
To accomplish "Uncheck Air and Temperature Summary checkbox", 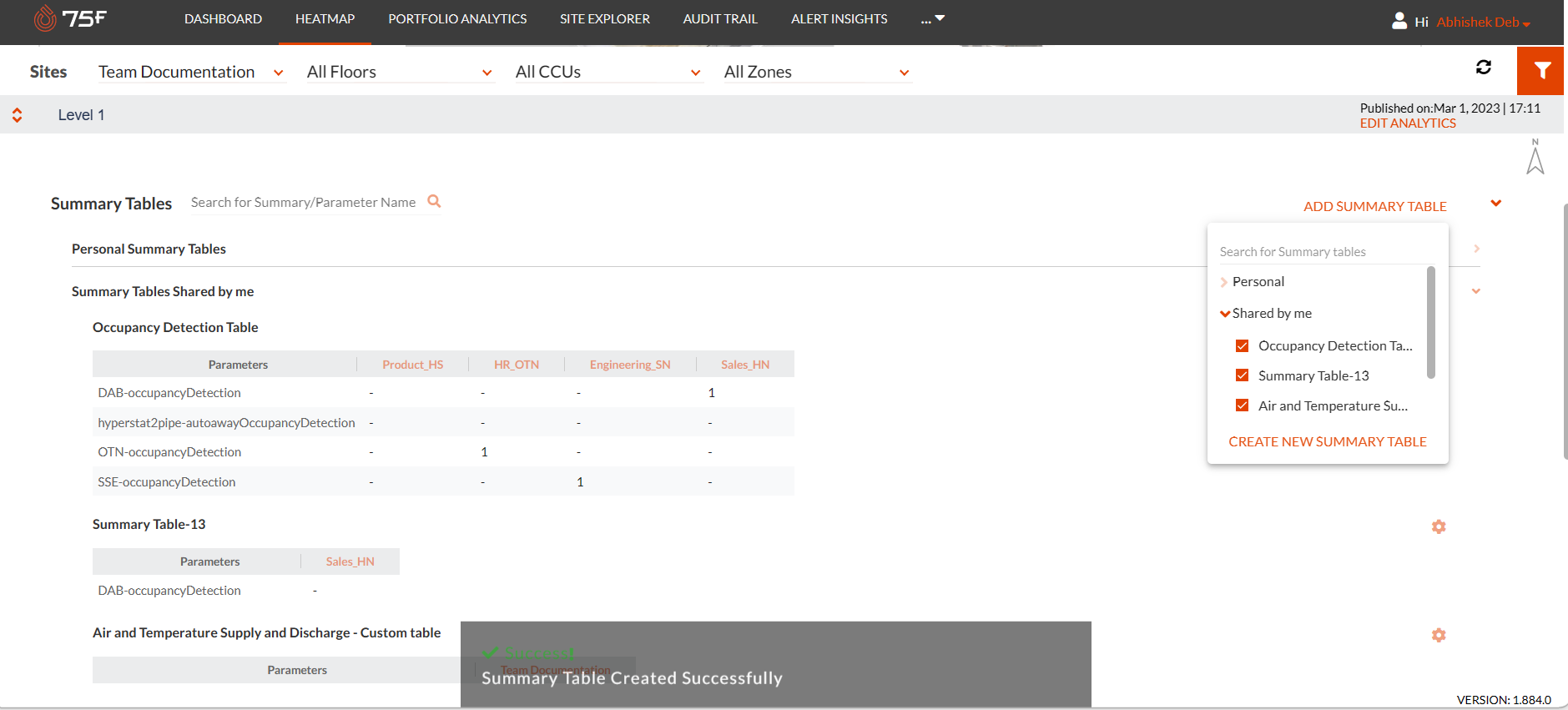I will click(1242, 405).
